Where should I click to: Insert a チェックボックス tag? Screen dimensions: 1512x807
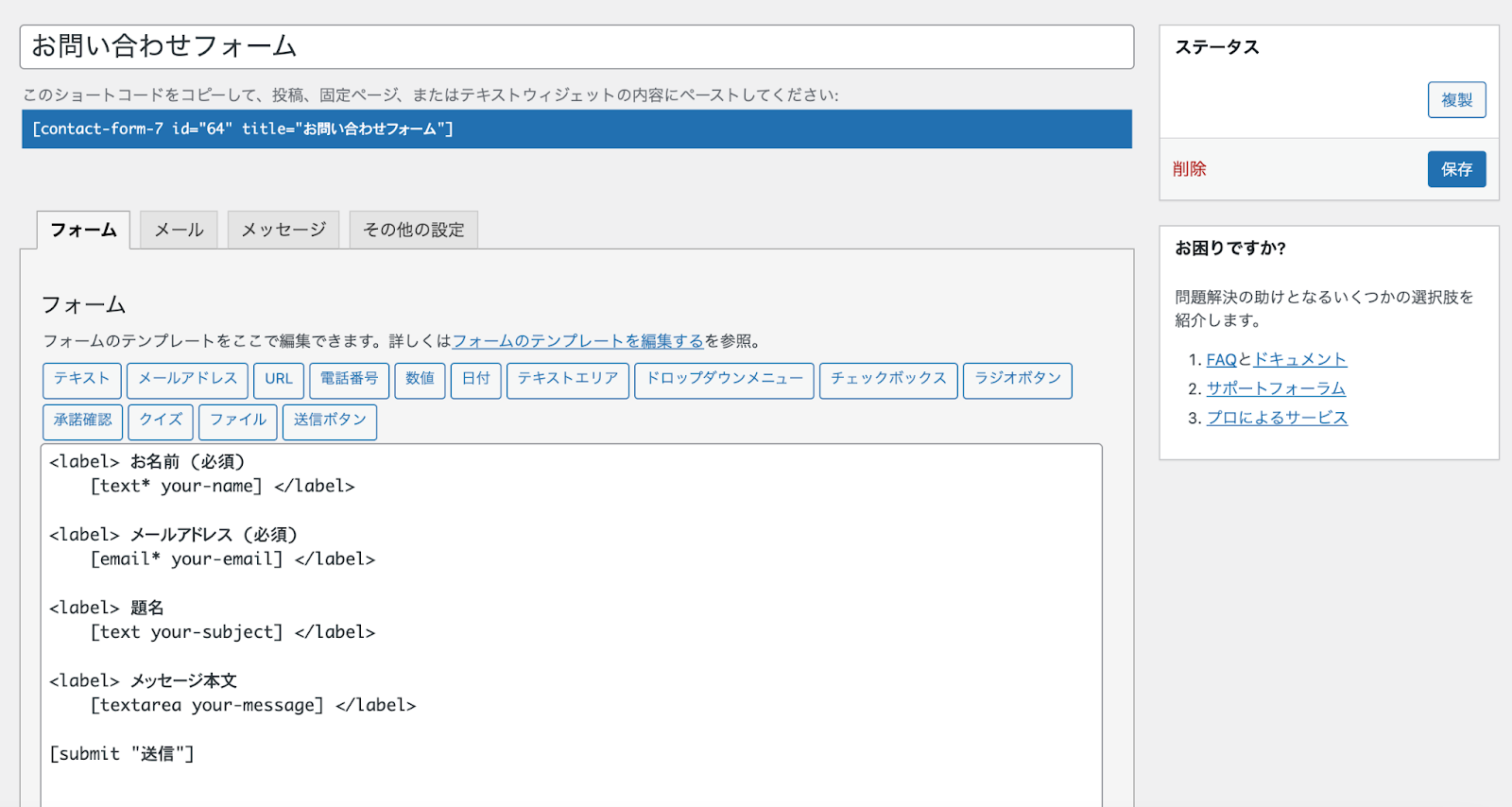(888, 380)
